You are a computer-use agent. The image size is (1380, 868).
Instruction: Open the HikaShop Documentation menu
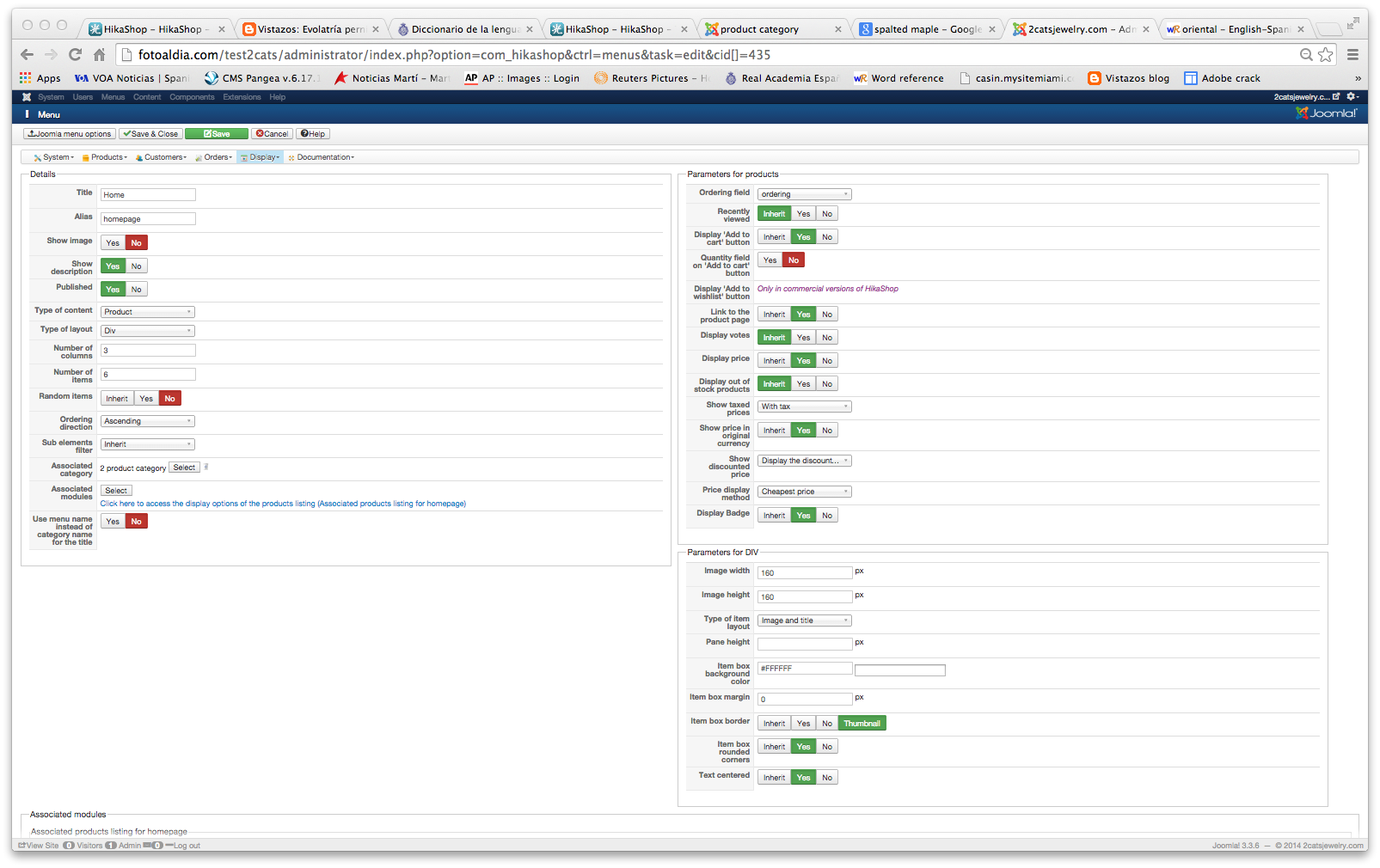(322, 157)
